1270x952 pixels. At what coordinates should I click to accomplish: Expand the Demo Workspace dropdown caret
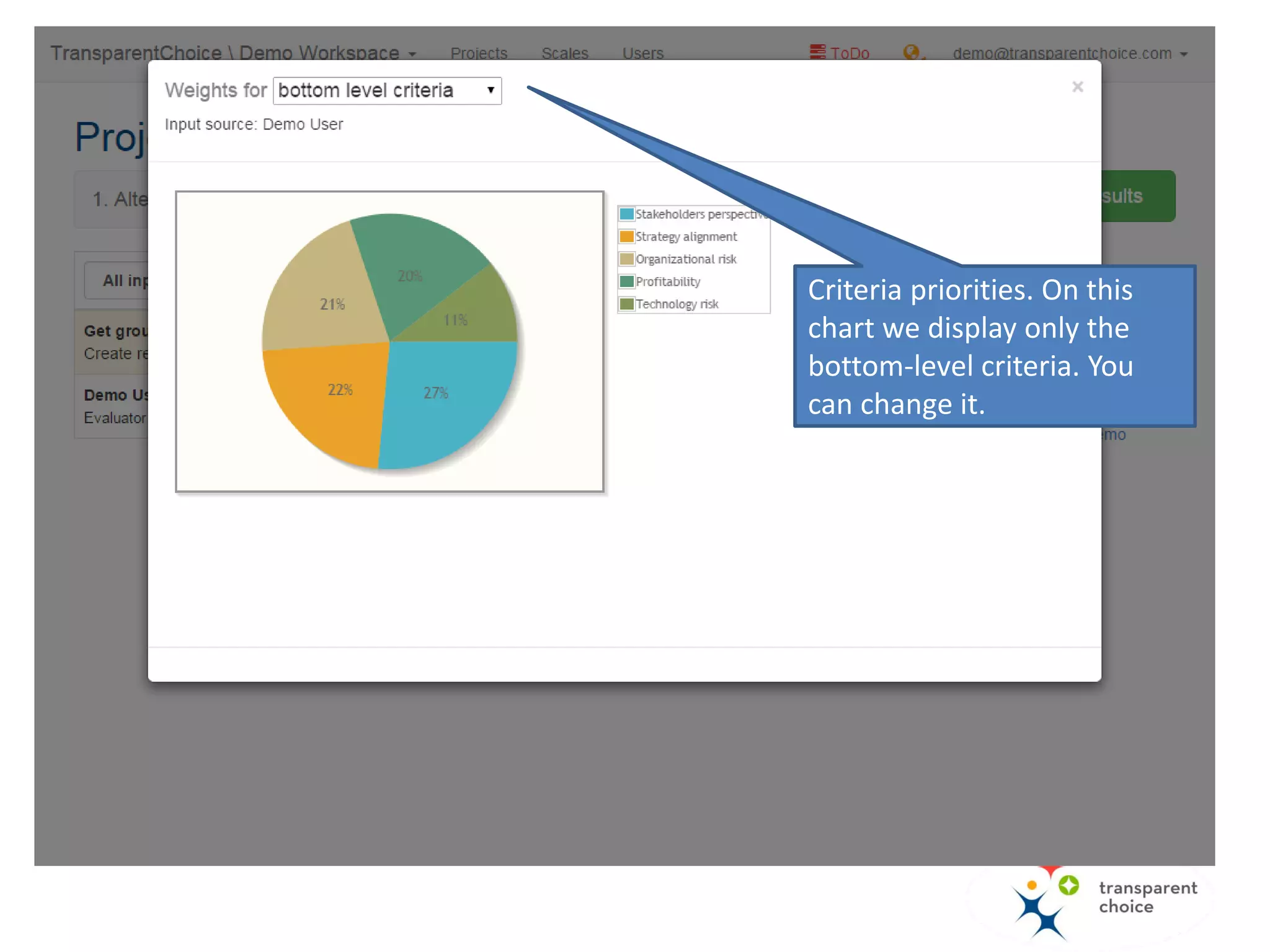pos(412,55)
